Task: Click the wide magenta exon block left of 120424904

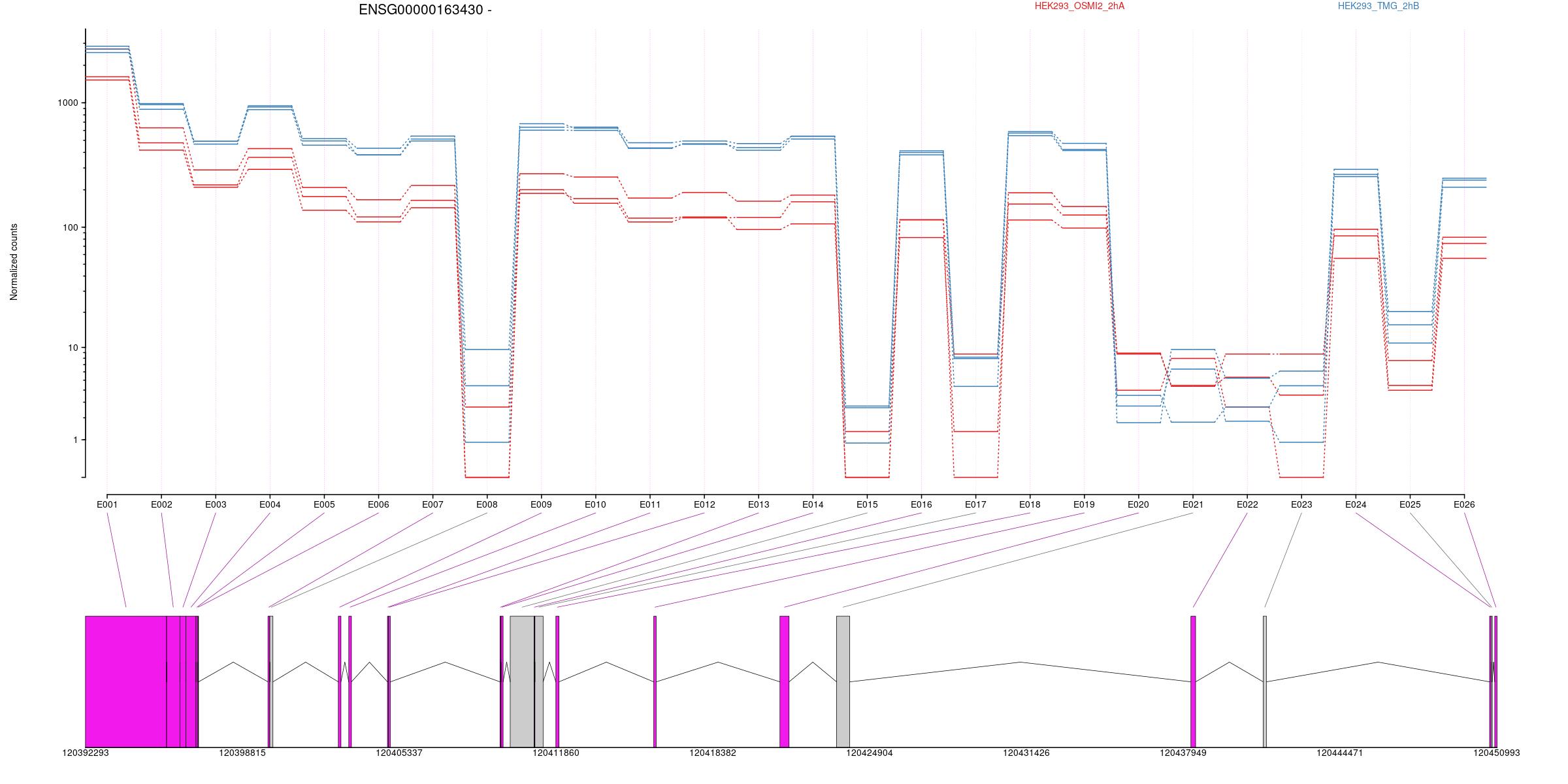Action: pos(785,681)
